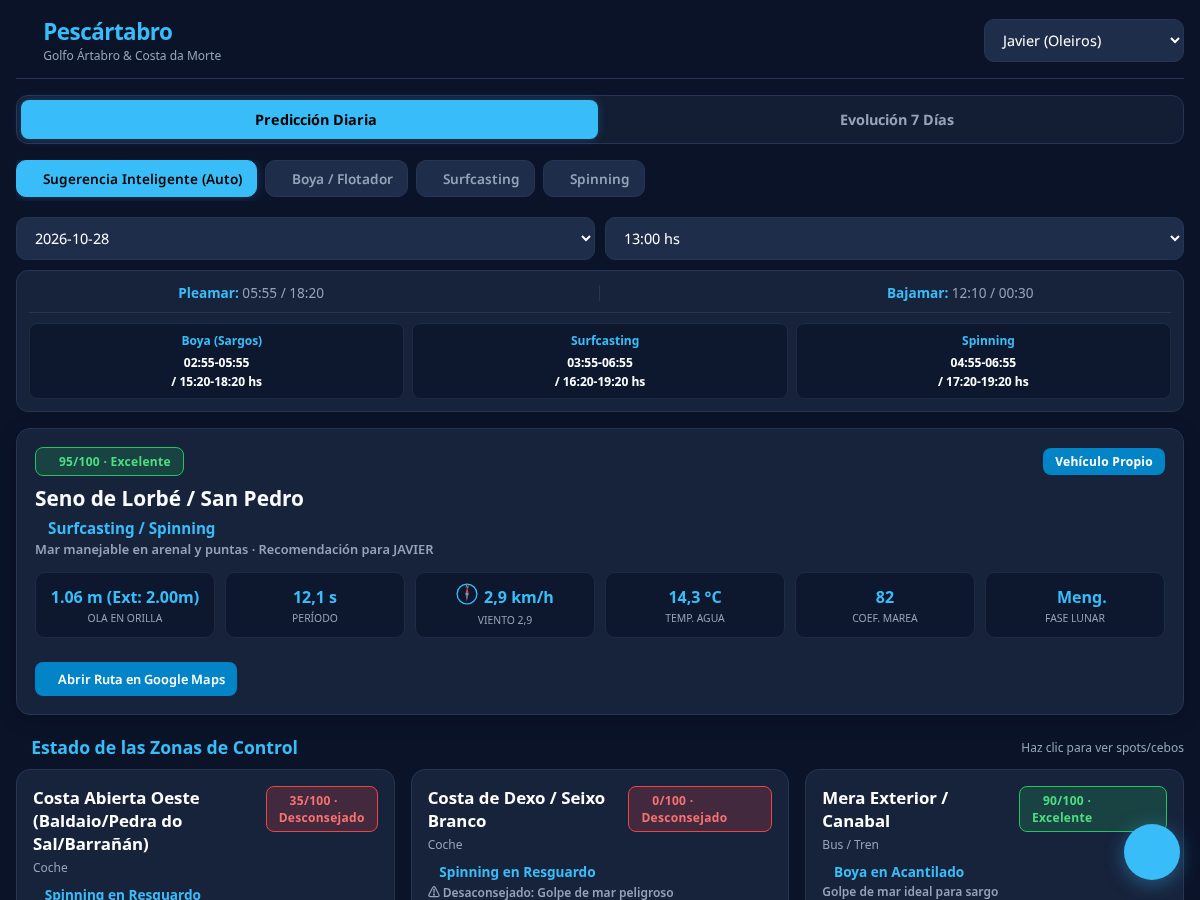Click the 90/100 · Excelente zone badge
1200x900 pixels.
[x=1093, y=809]
